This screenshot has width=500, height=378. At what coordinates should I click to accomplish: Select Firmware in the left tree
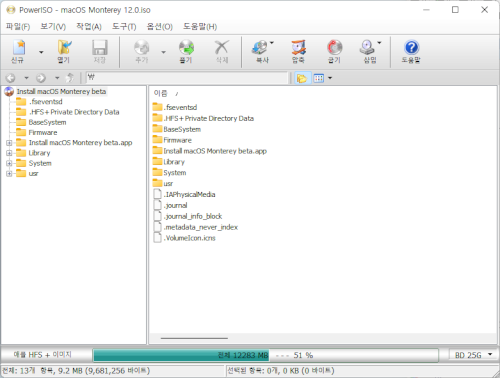pyautogui.click(x=43, y=133)
